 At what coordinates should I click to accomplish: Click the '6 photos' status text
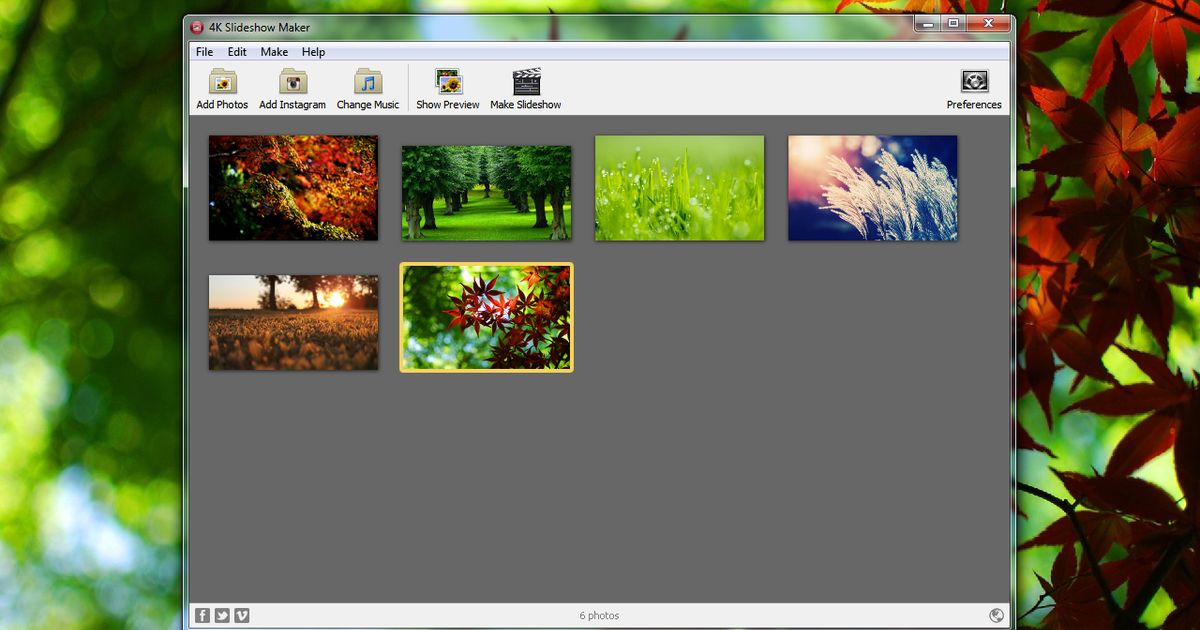pyautogui.click(x=599, y=616)
